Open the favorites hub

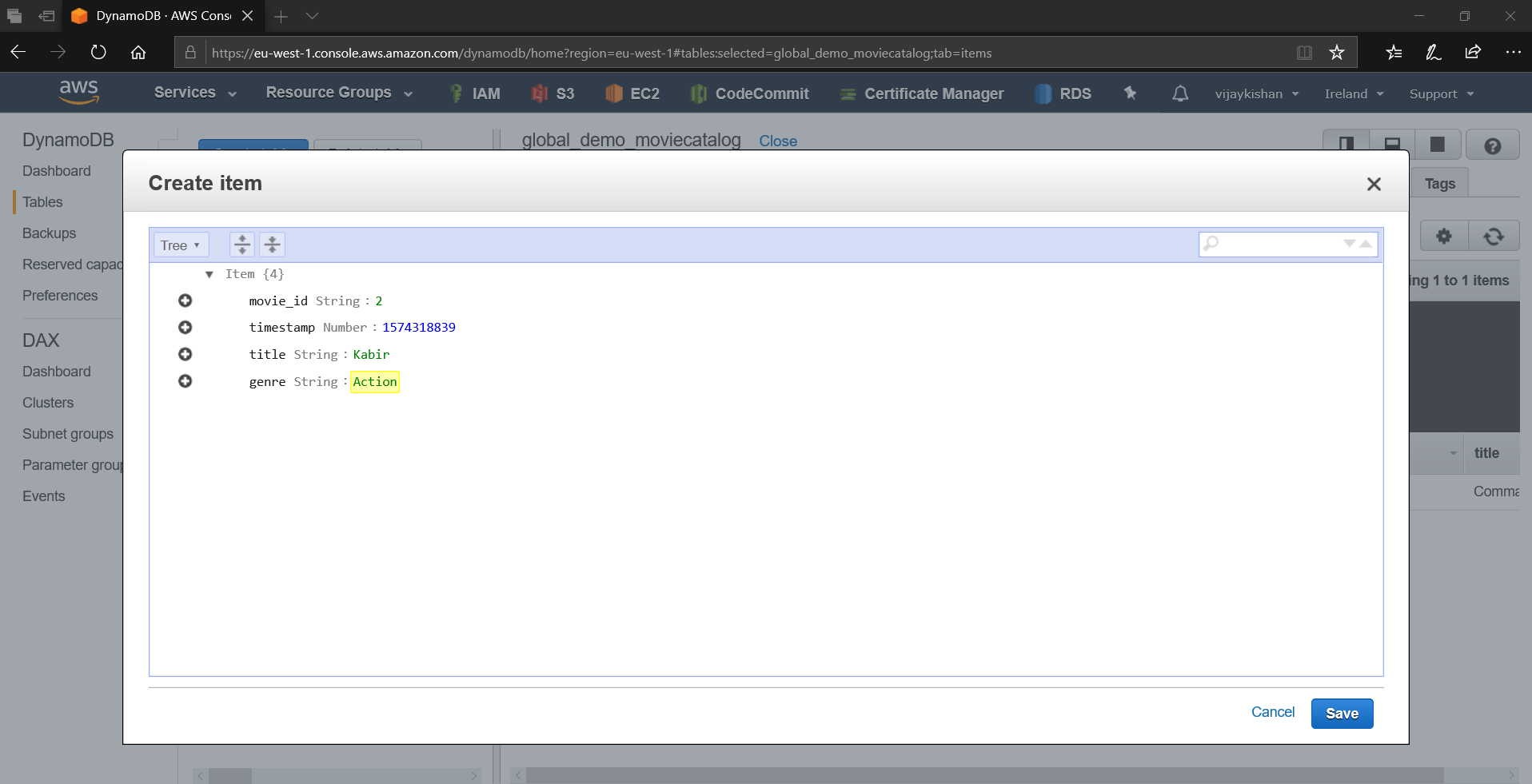pyautogui.click(x=1394, y=53)
